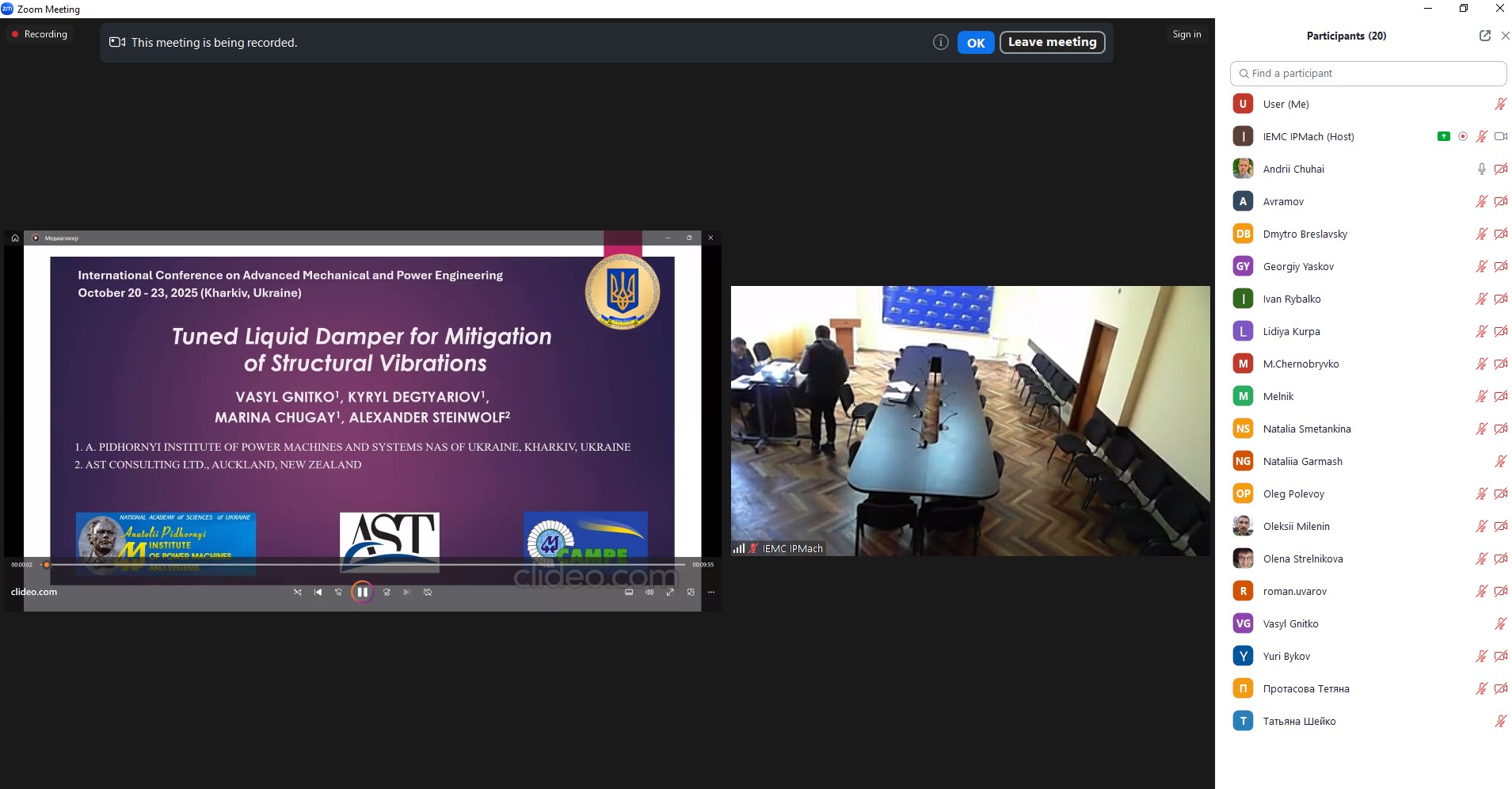
Task: Toggle shuffle in the media player
Action: click(298, 592)
